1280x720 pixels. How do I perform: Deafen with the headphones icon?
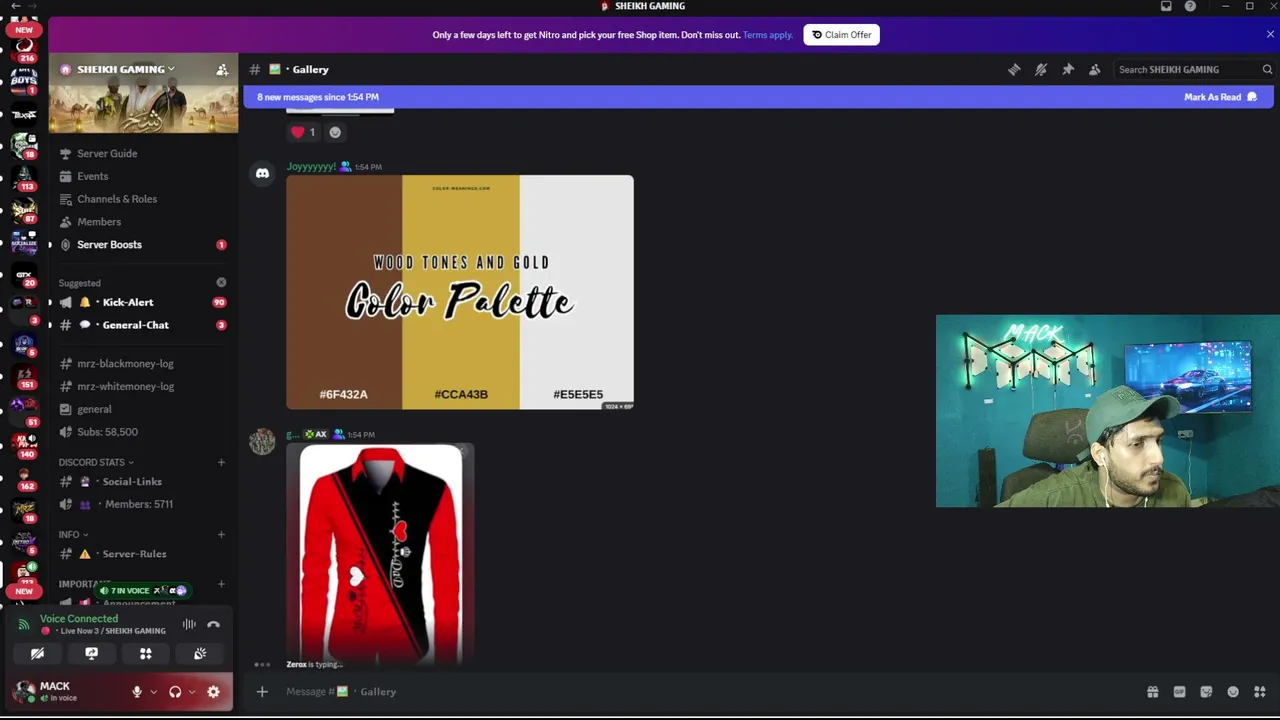tap(175, 692)
